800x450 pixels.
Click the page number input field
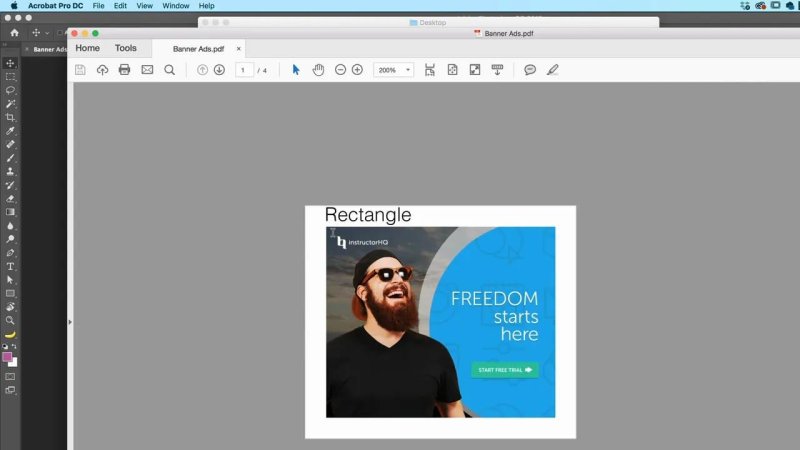click(244, 70)
